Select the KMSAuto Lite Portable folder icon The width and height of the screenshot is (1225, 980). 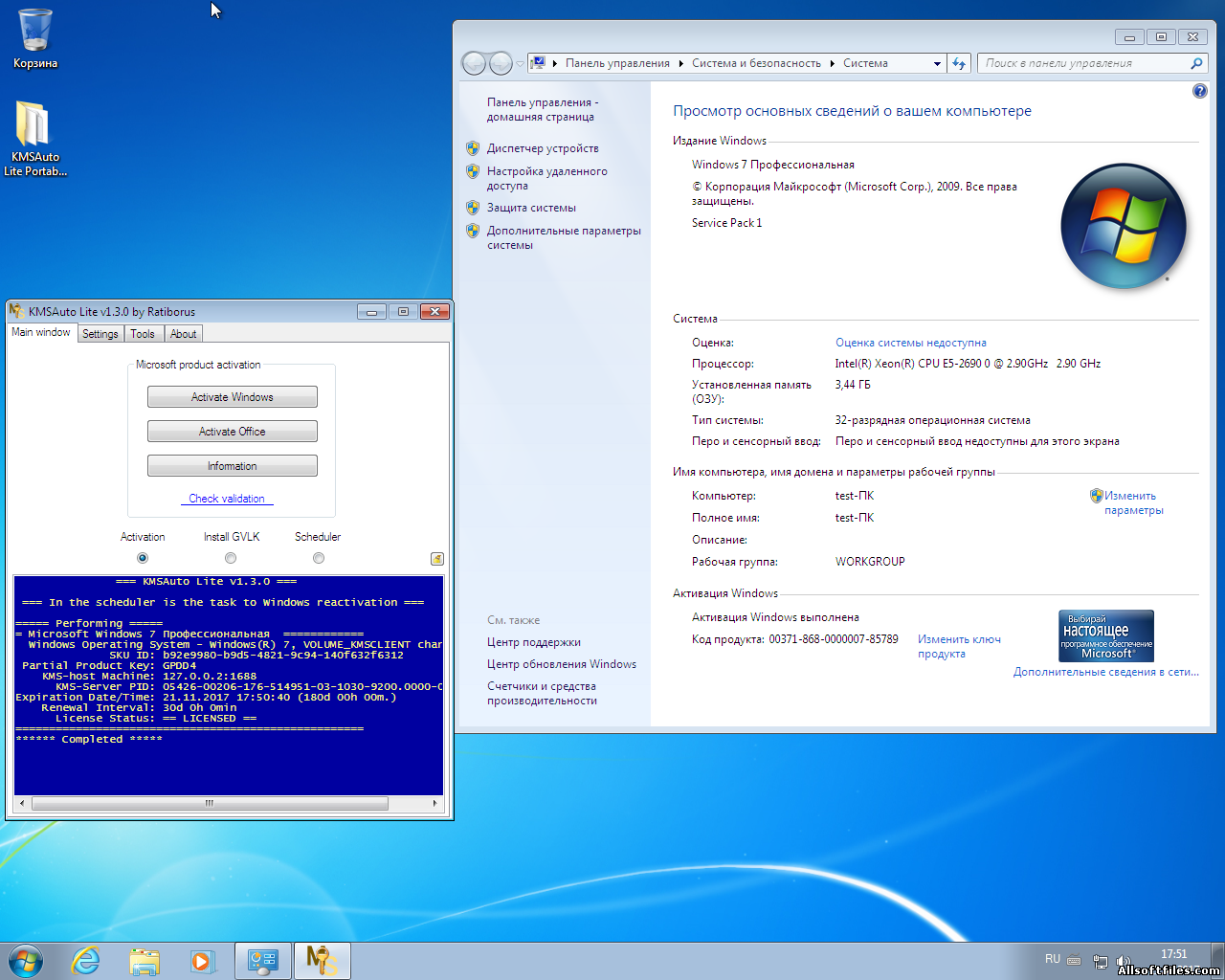35,139
